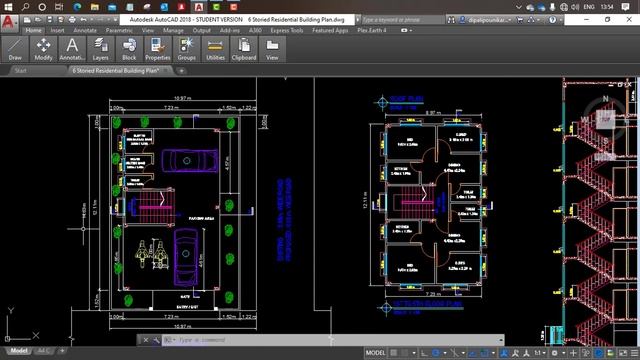Click the Undo arrow in Quick Access toolbar
The image size is (640, 360).
tap(83, 20)
